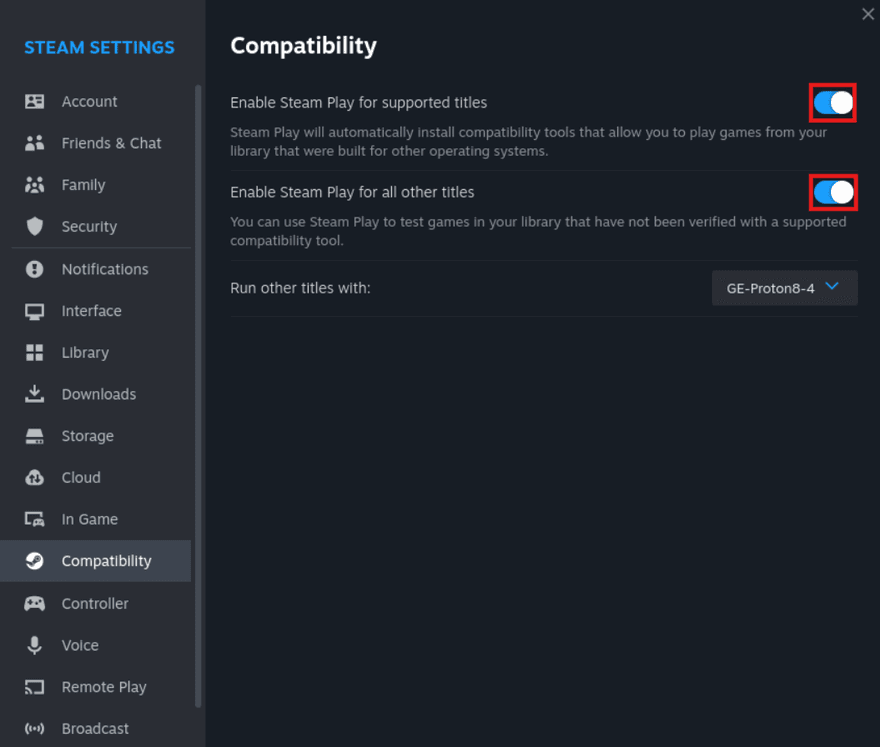Enable Steam Play for supported titles
This screenshot has width=880, height=747.
click(x=833, y=102)
